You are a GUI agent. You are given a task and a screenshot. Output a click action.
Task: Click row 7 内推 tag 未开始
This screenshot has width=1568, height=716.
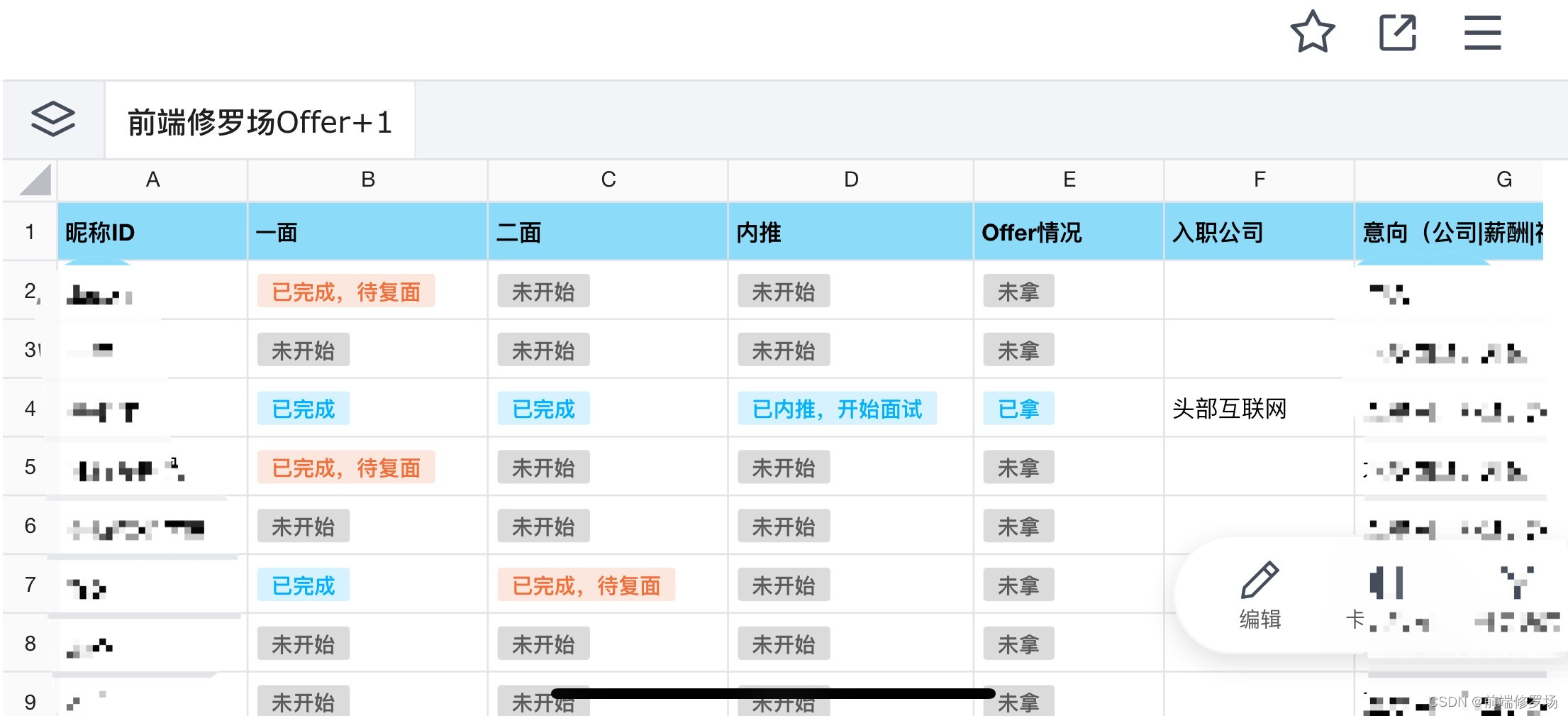pos(784,585)
